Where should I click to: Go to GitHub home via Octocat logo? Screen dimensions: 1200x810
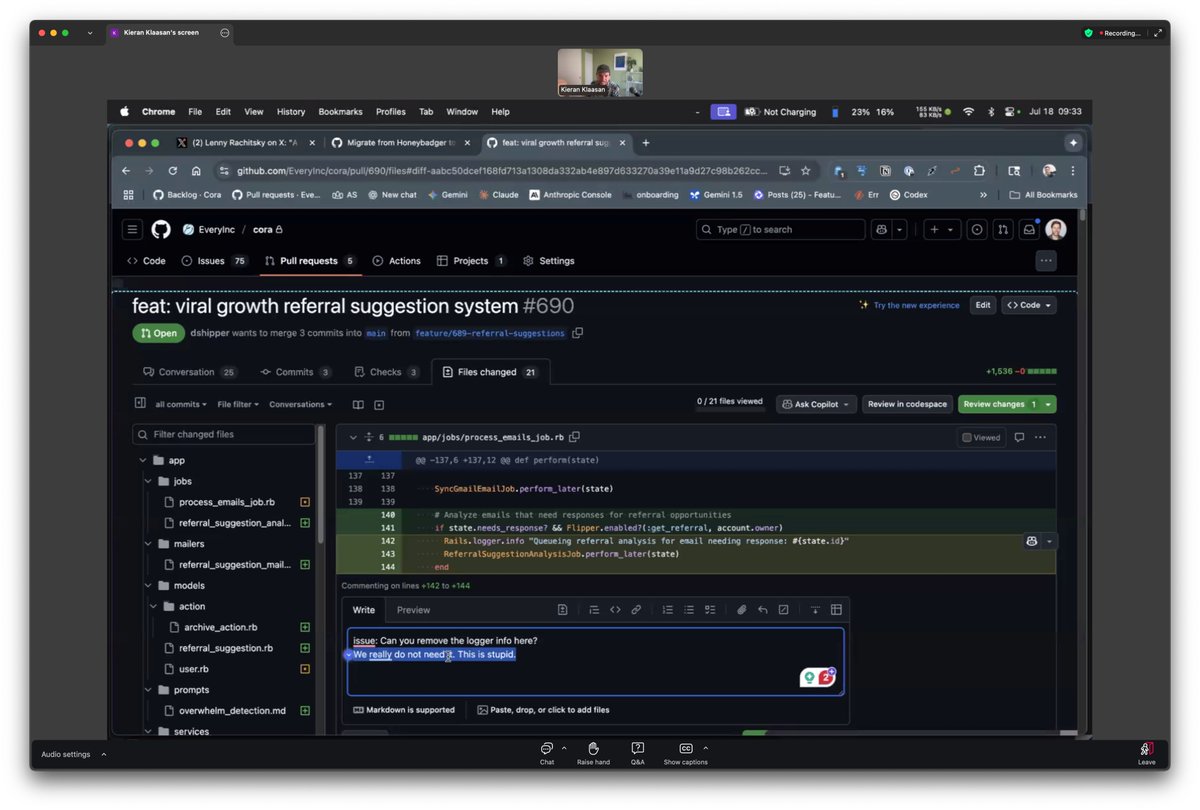click(x=161, y=230)
